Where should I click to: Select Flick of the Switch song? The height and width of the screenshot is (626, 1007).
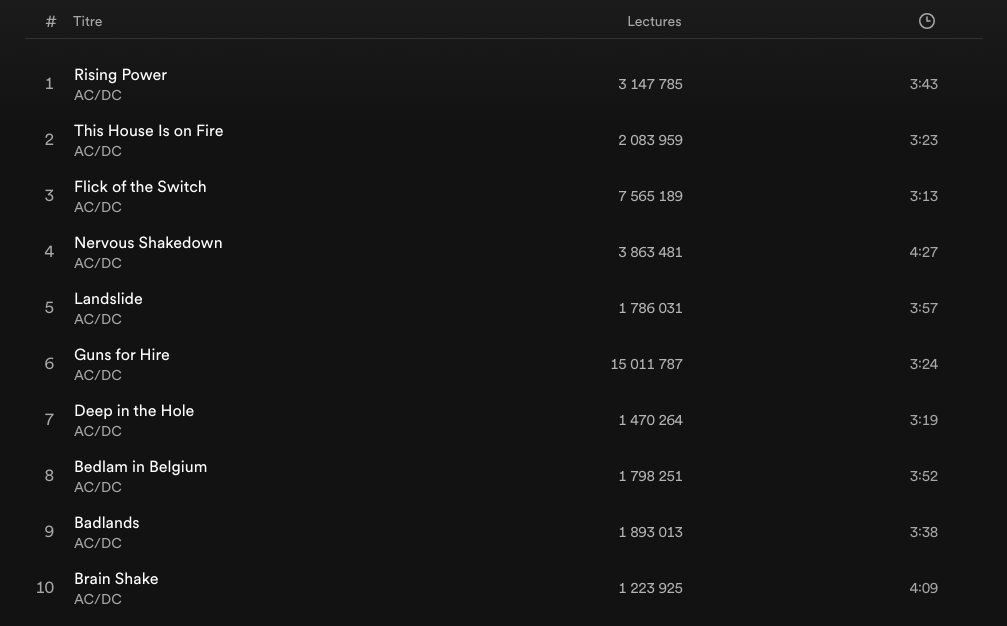coord(140,187)
